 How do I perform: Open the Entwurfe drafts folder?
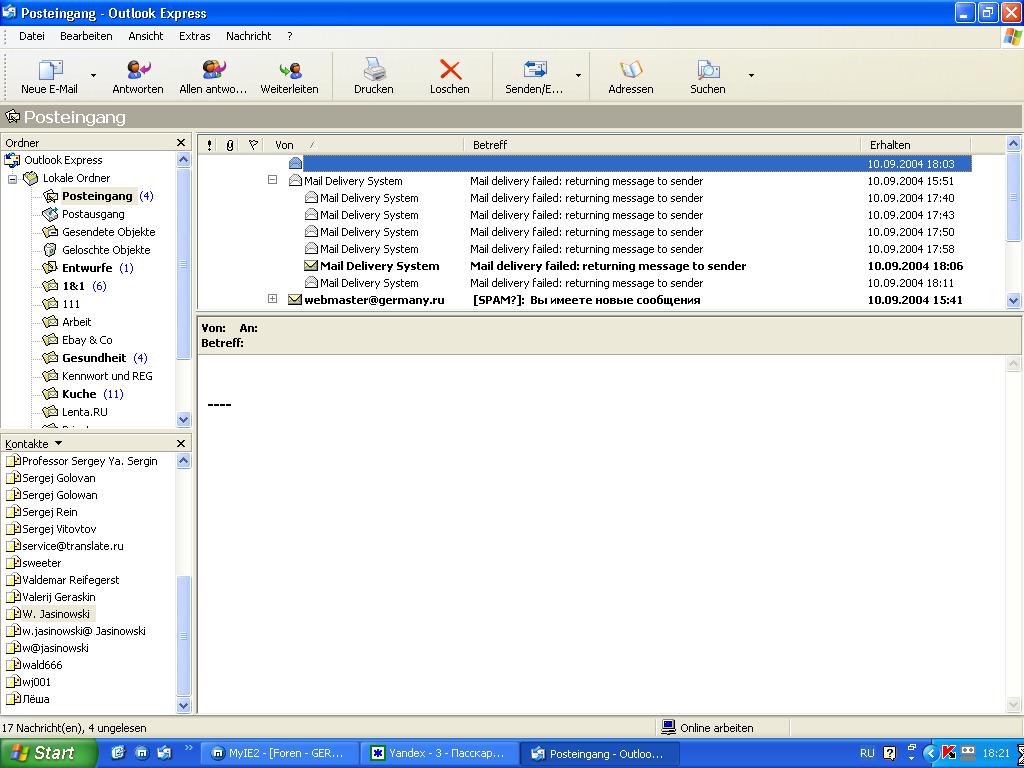click(x=87, y=268)
